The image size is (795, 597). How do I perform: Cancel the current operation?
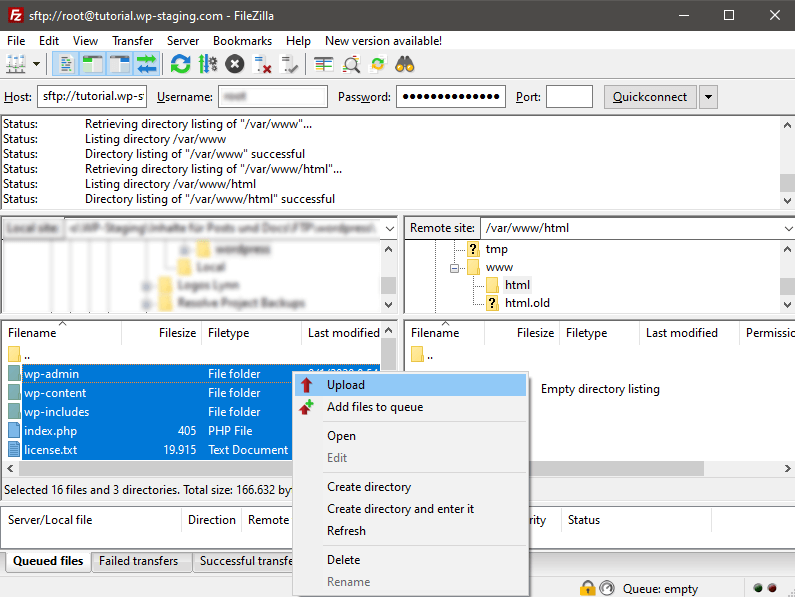point(235,64)
